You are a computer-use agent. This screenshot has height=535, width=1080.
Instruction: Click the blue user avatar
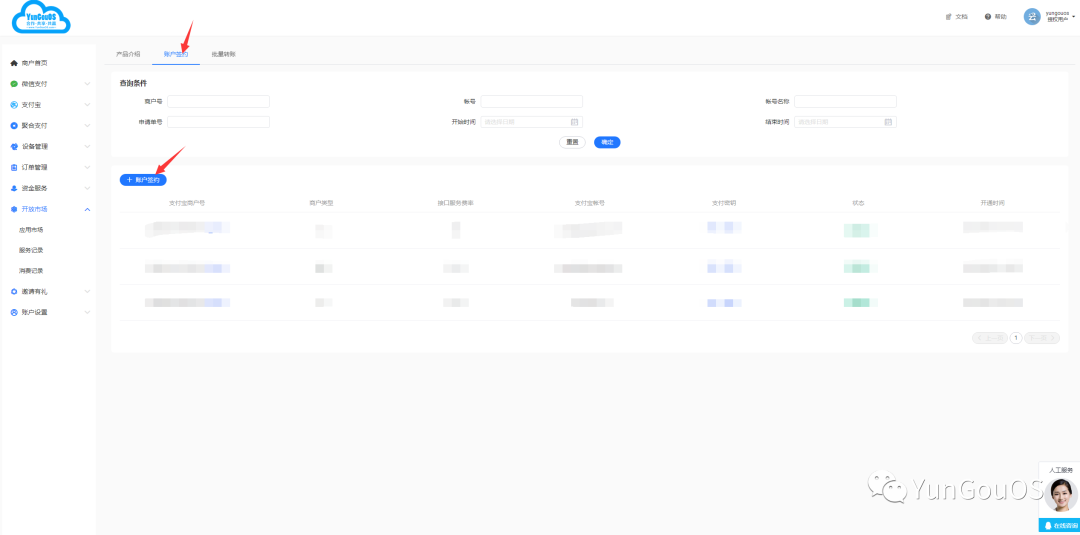pos(1032,17)
